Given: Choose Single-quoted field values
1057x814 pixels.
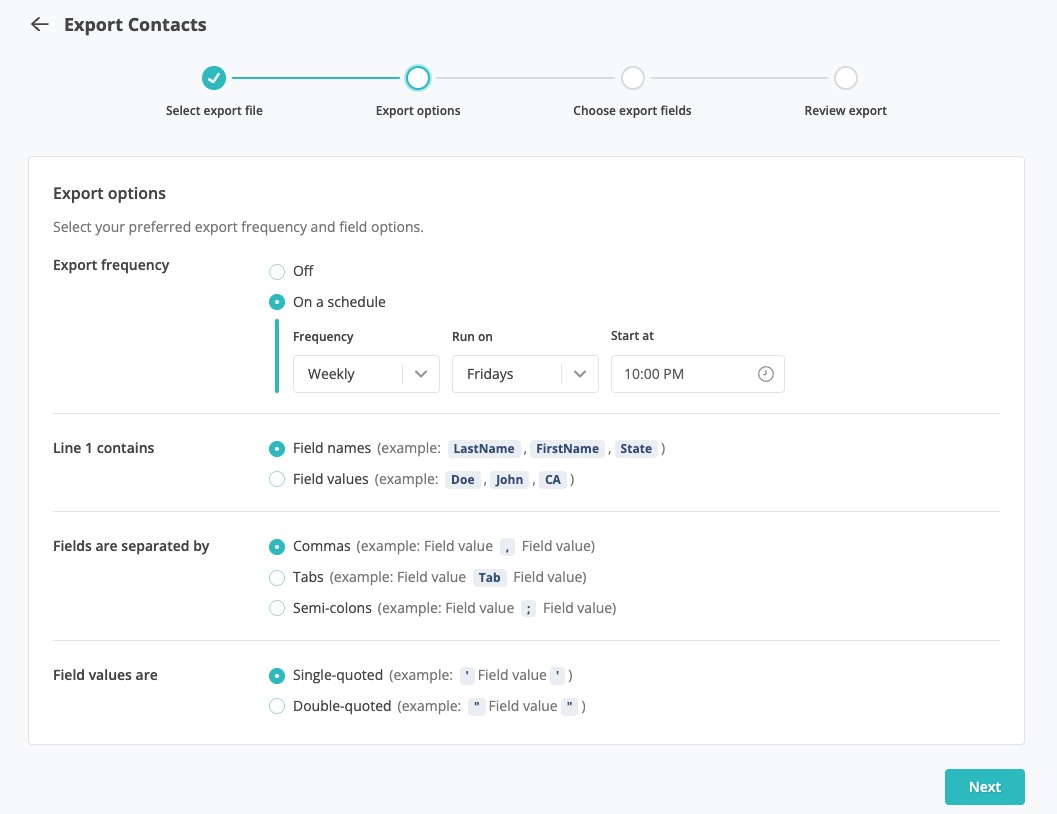Looking at the screenshot, I should click(276, 675).
